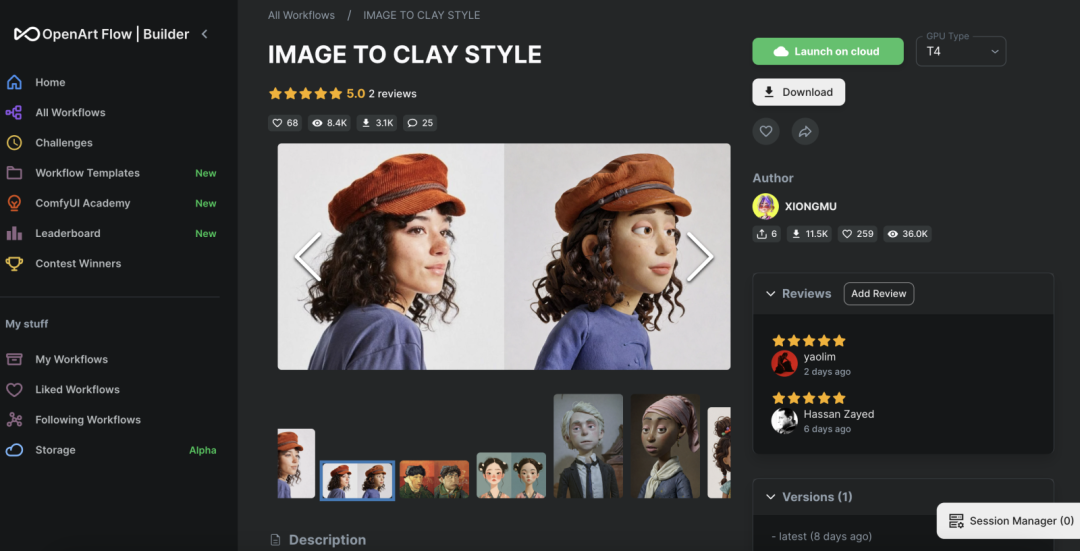The image size is (1080, 551).
Task: Select the blond man in suit thumbnail
Action: point(588,446)
